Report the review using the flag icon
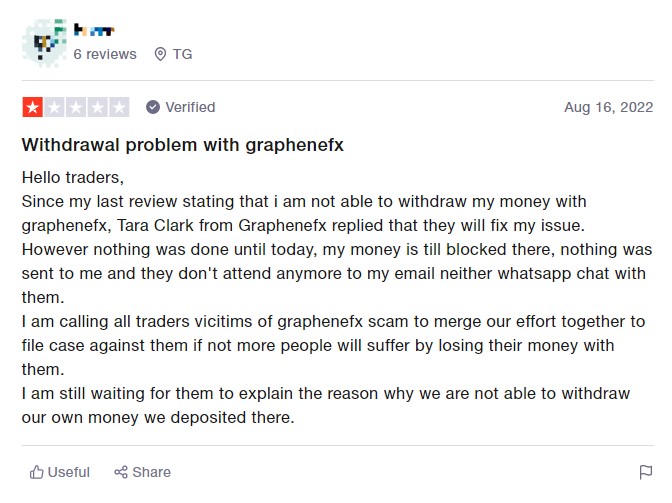The height and width of the screenshot is (503, 672). click(x=646, y=472)
